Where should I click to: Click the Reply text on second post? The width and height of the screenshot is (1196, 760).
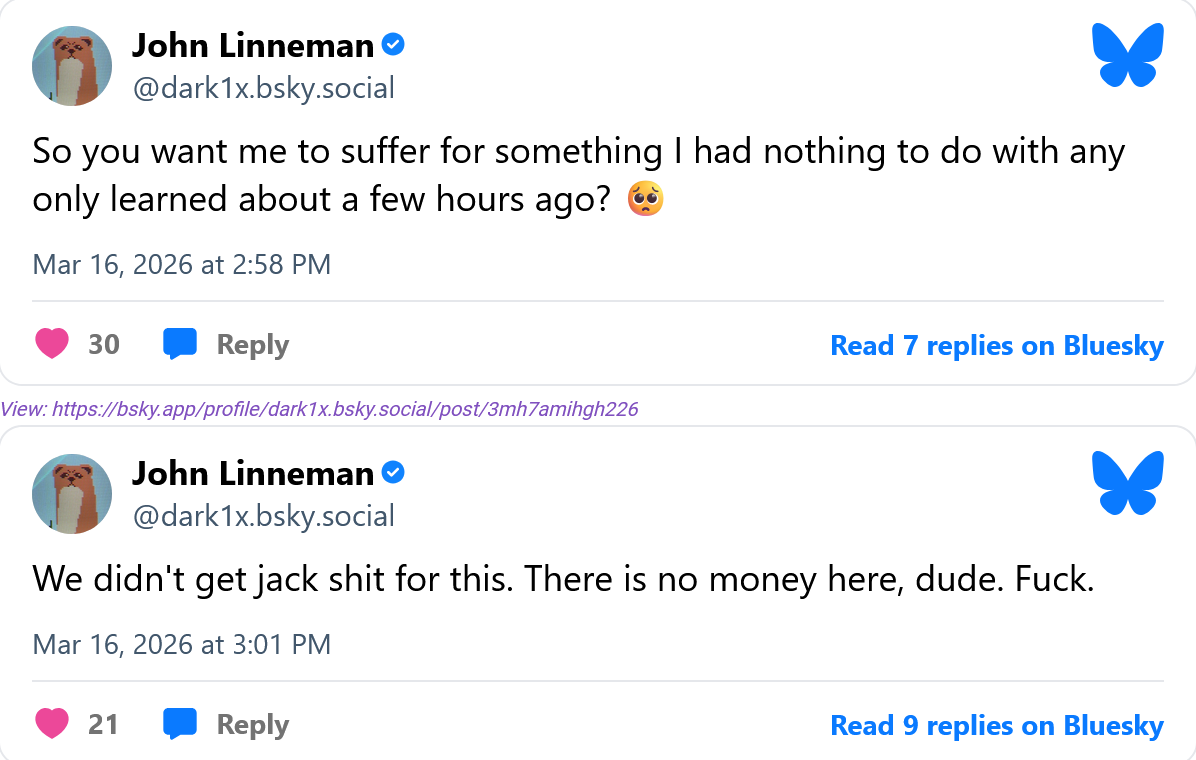point(252,725)
